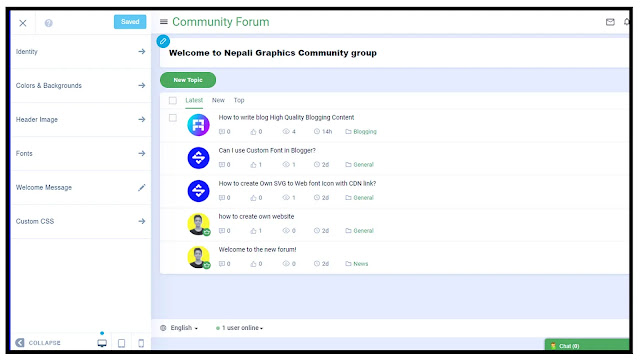Screen dimensions: 640x360
Task: Switch to the New tab
Action: point(218,100)
